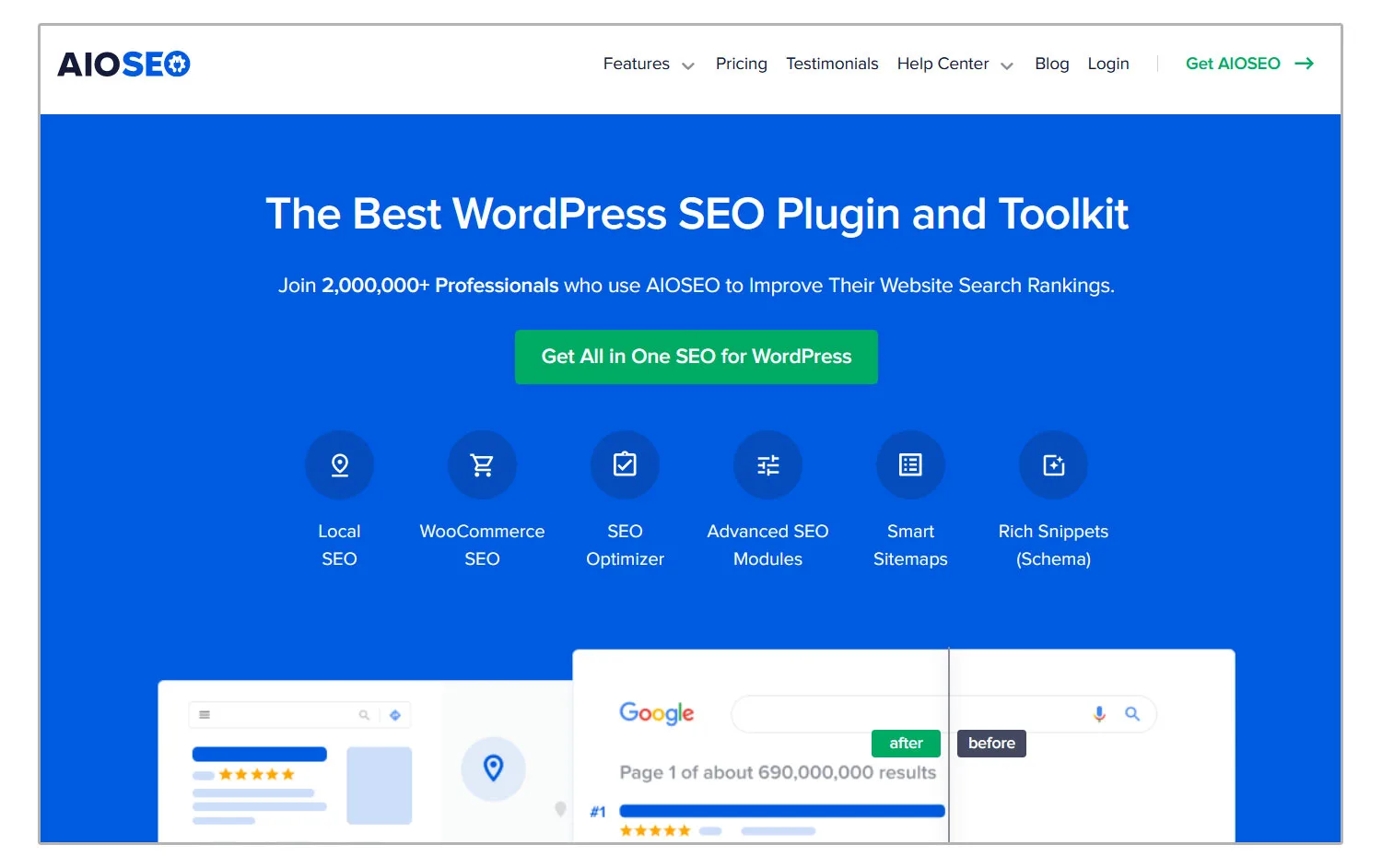Open the SEO Optimizer clipboard icon
The height and width of the screenshot is (868, 1382).
coord(625,465)
